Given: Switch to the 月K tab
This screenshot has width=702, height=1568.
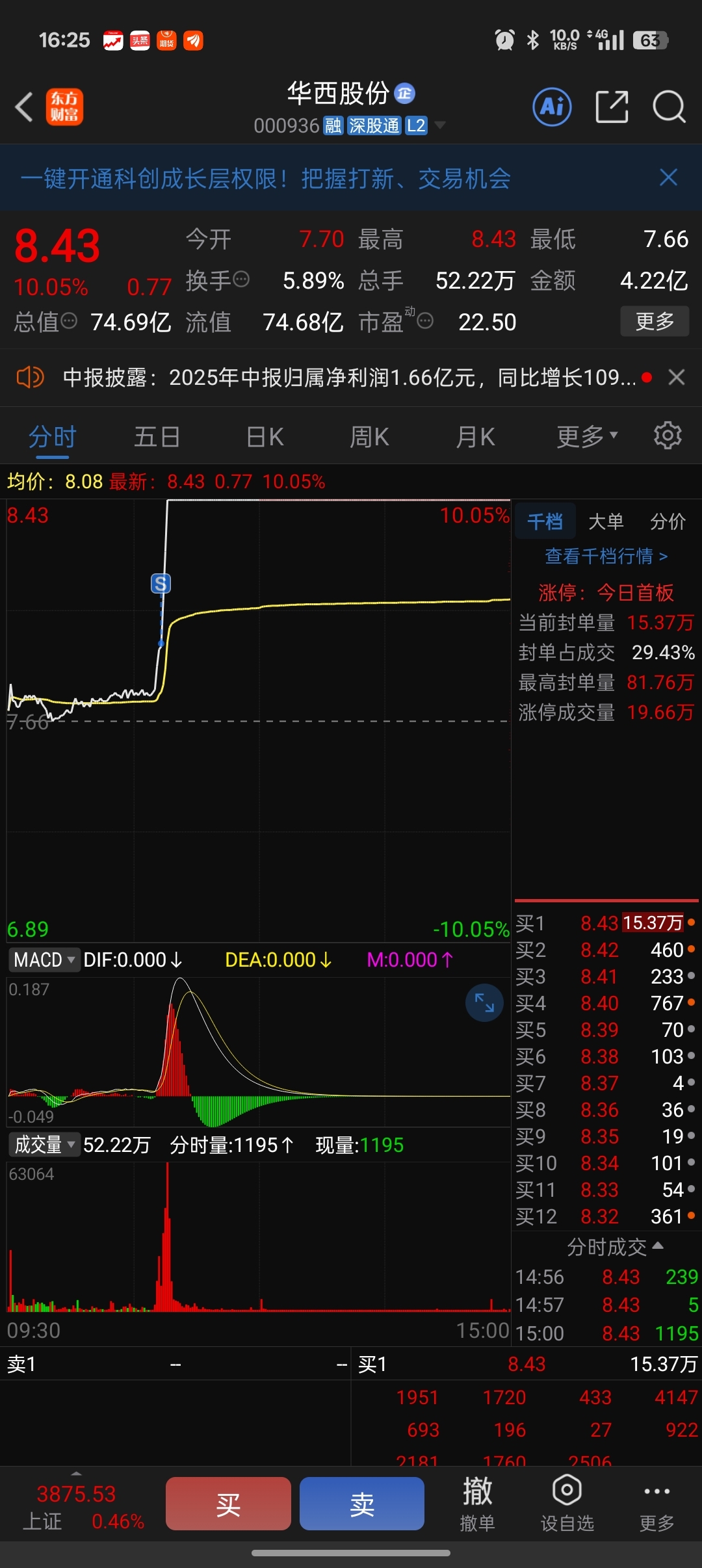Looking at the screenshot, I should point(475,436).
